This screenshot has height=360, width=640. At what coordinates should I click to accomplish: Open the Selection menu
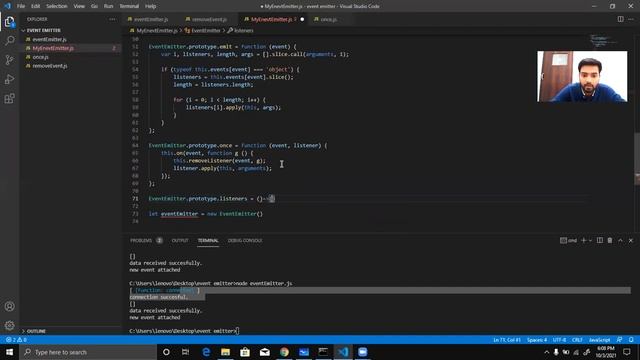tap(56, 6)
